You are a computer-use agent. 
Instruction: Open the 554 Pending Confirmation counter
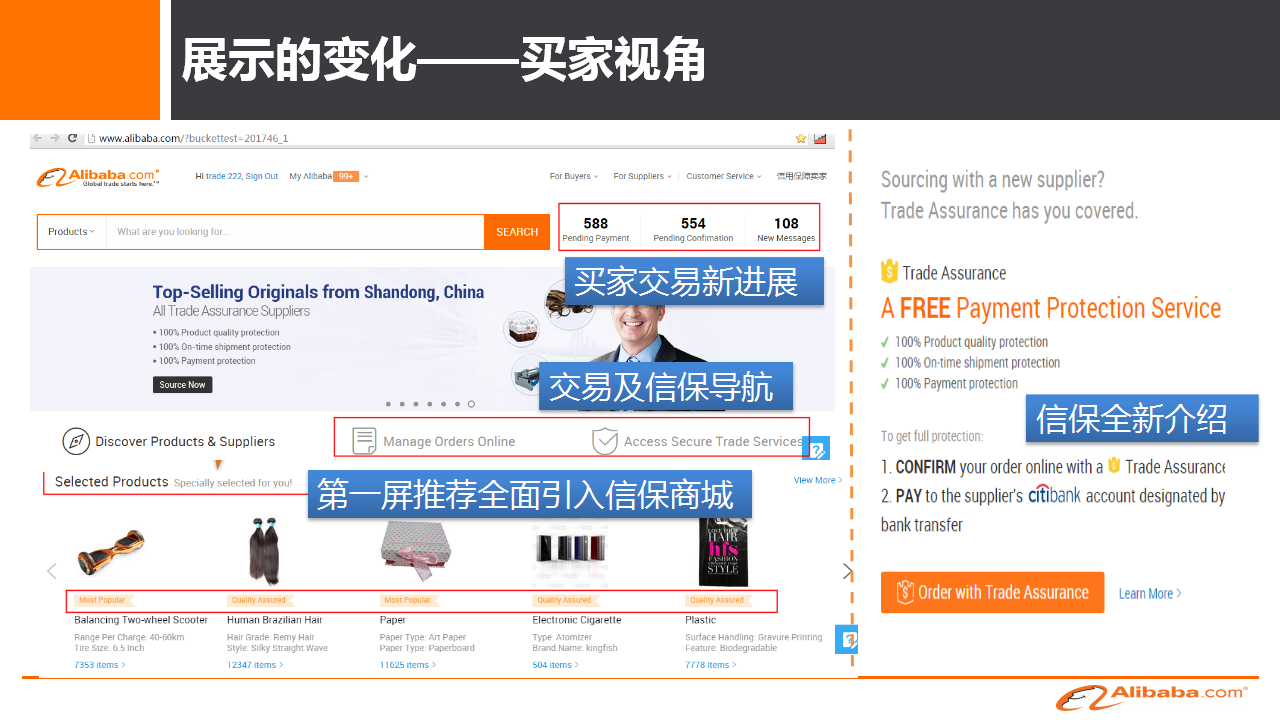click(693, 230)
